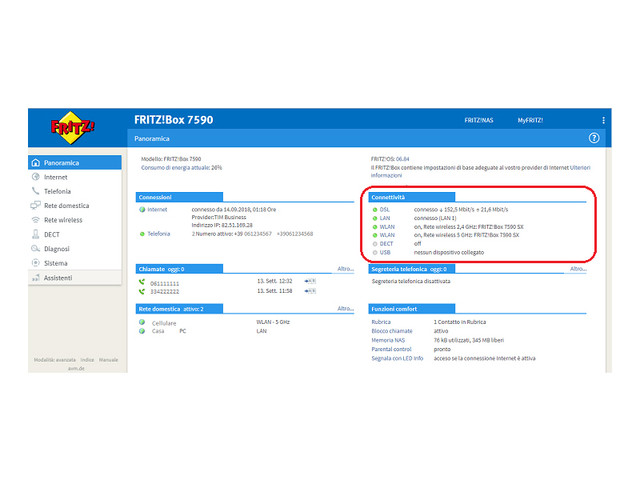The image size is (640, 480).
Task: Click Altro link in Segreteria telefonica section
Action: coord(578,269)
